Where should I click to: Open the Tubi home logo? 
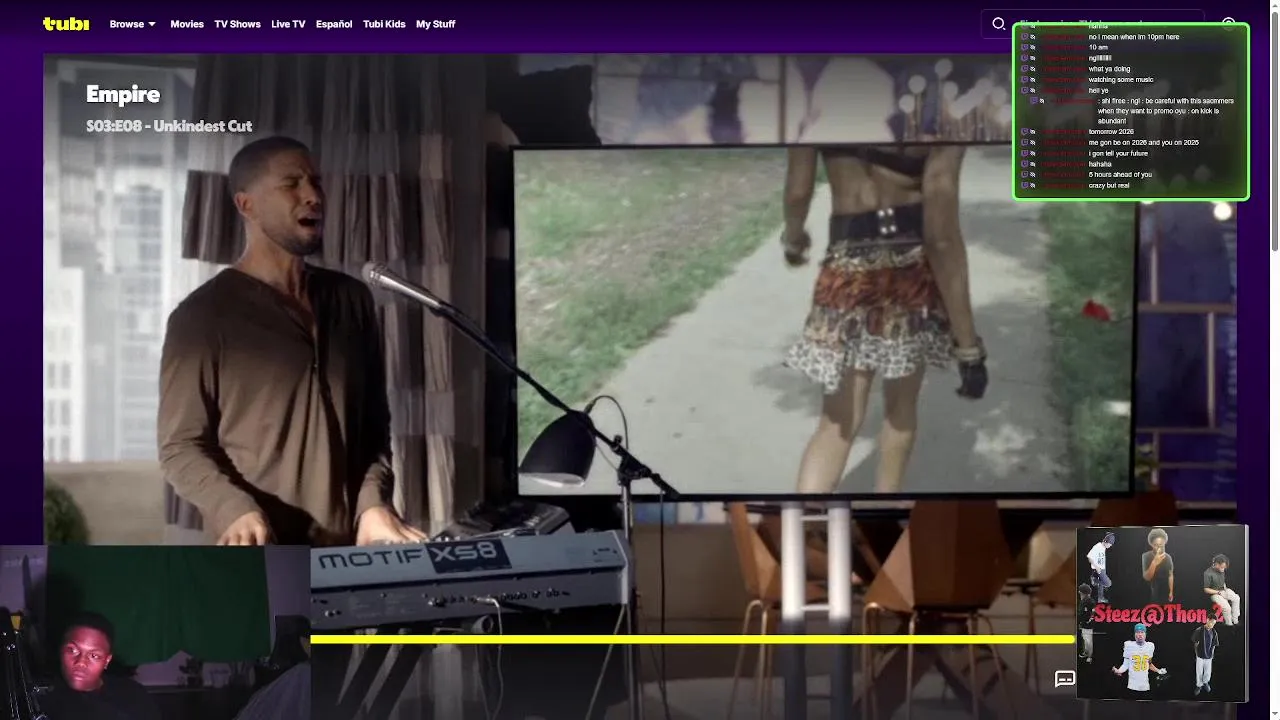(66, 24)
